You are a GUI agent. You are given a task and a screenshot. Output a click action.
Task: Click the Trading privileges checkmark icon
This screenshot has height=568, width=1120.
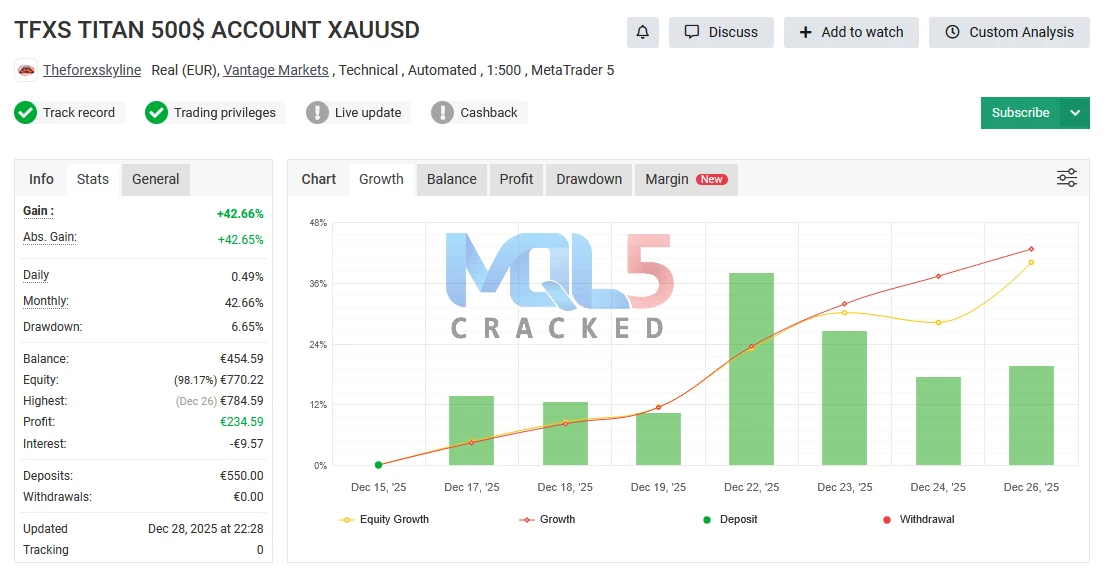tap(156, 113)
